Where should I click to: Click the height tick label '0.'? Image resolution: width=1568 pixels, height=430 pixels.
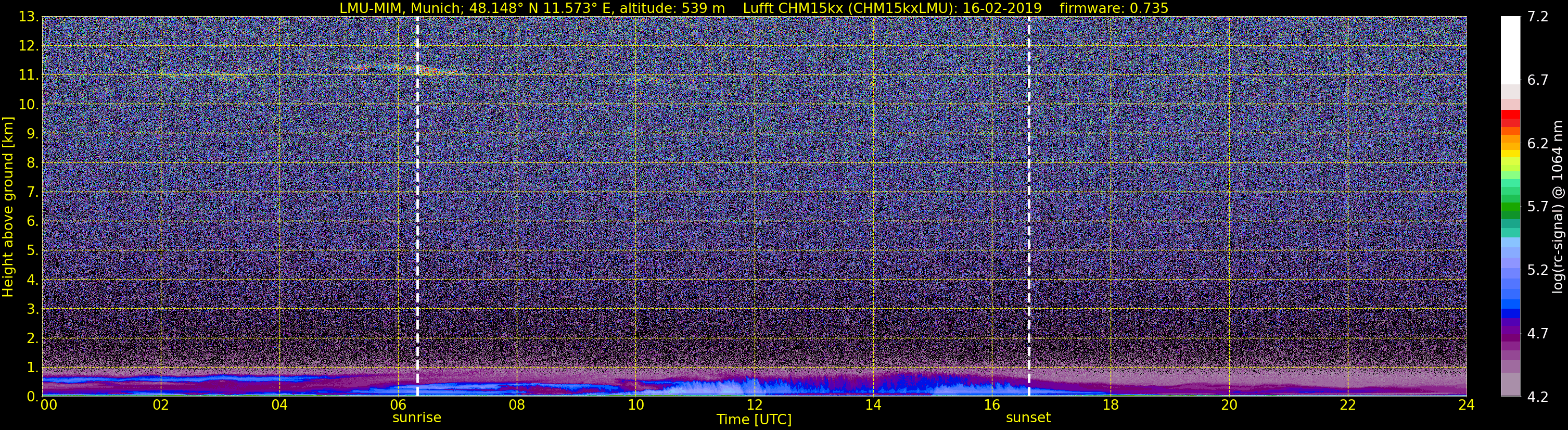[32, 397]
